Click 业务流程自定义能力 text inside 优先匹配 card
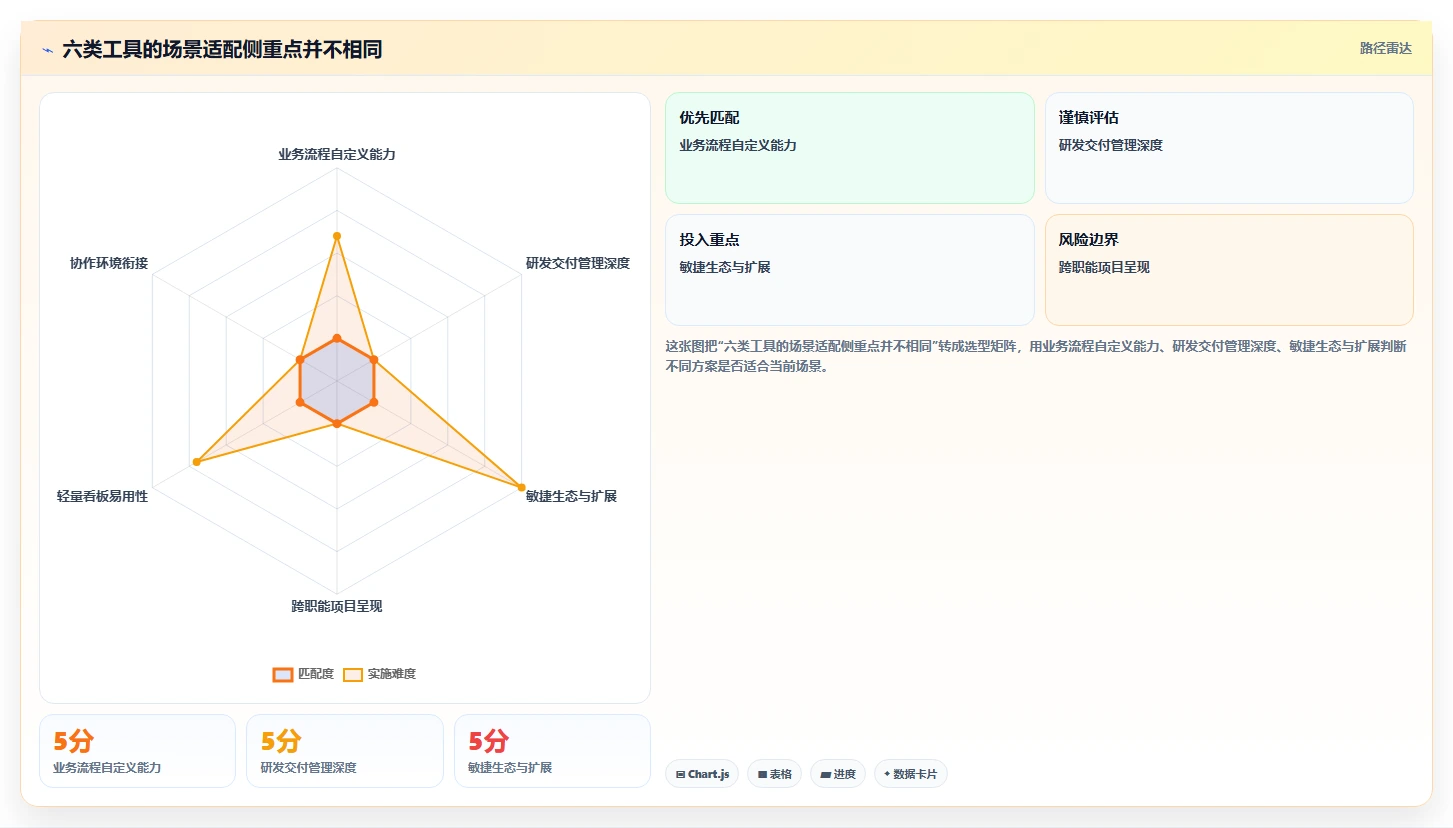The height and width of the screenshot is (828, 1453). click(738, 145)
